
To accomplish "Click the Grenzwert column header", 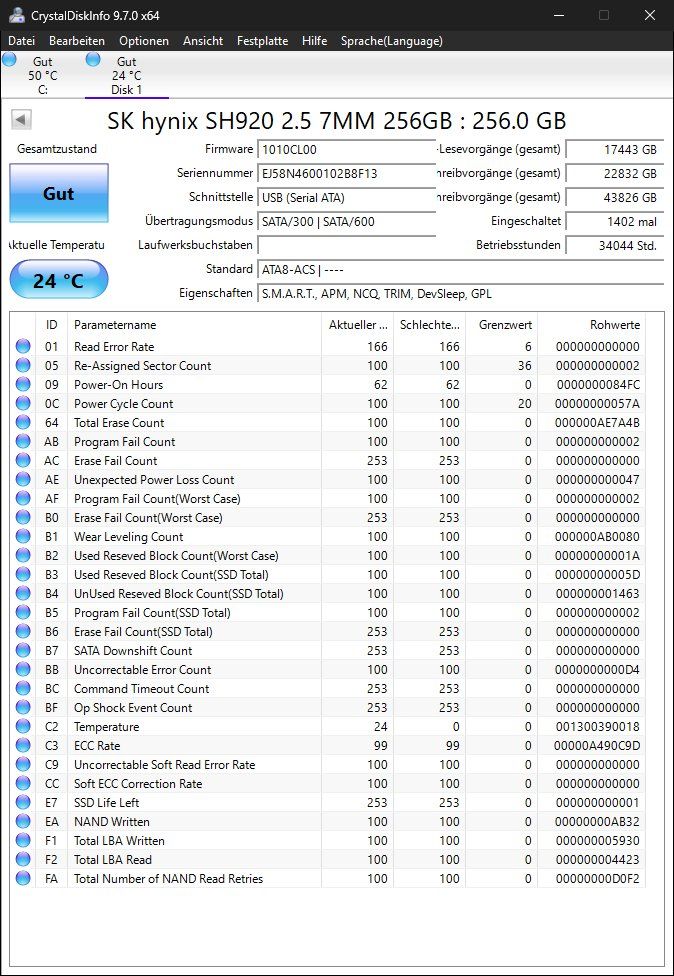I will (x=502, y=325).
